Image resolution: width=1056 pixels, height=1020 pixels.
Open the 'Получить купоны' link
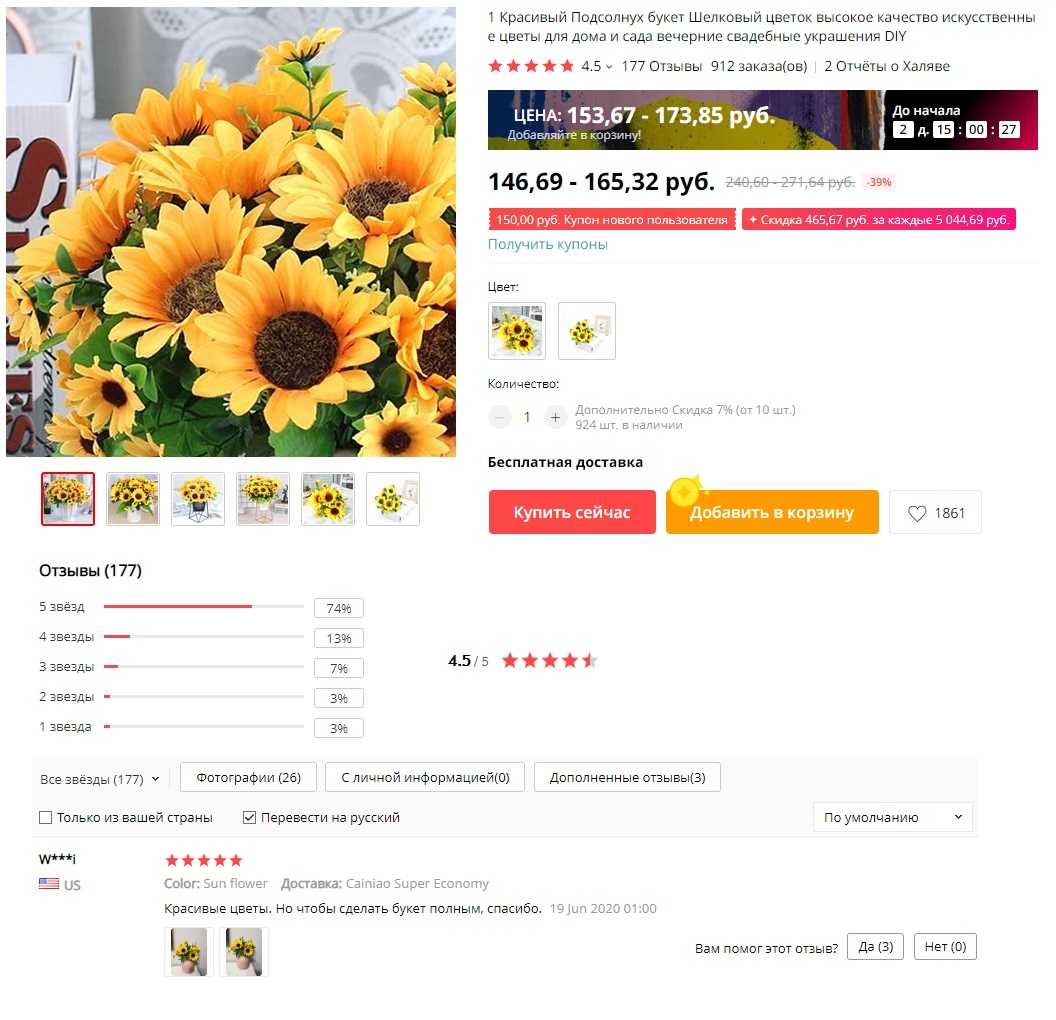[548, 244]
